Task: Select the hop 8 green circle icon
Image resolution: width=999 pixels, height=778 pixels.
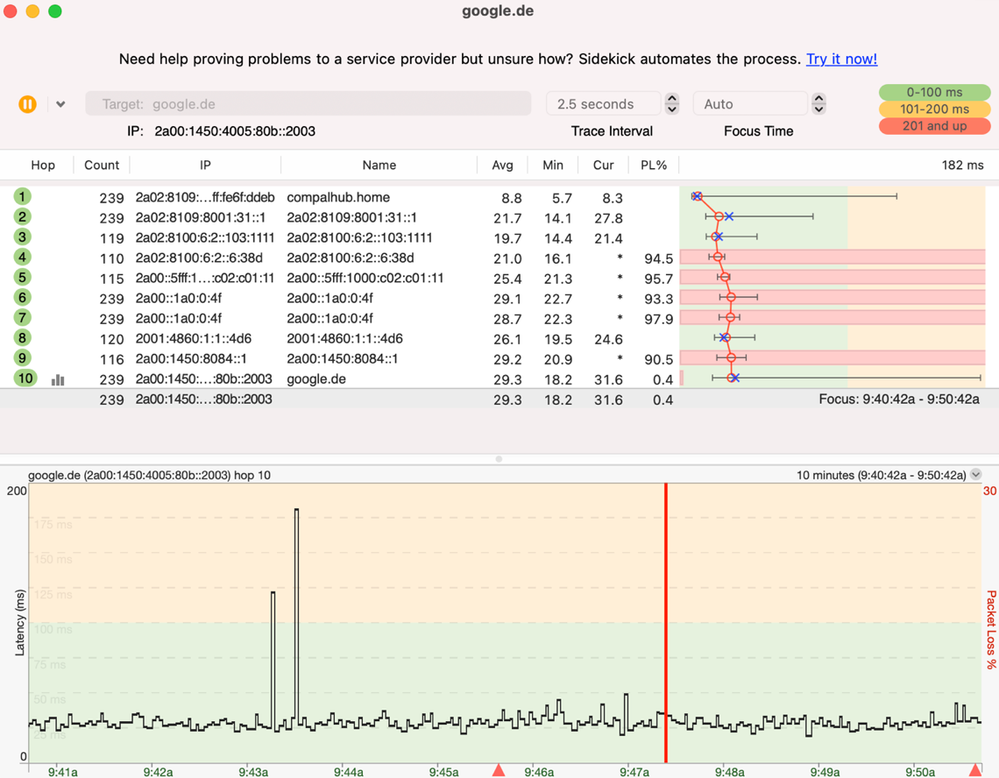Action: click(22, 338)
